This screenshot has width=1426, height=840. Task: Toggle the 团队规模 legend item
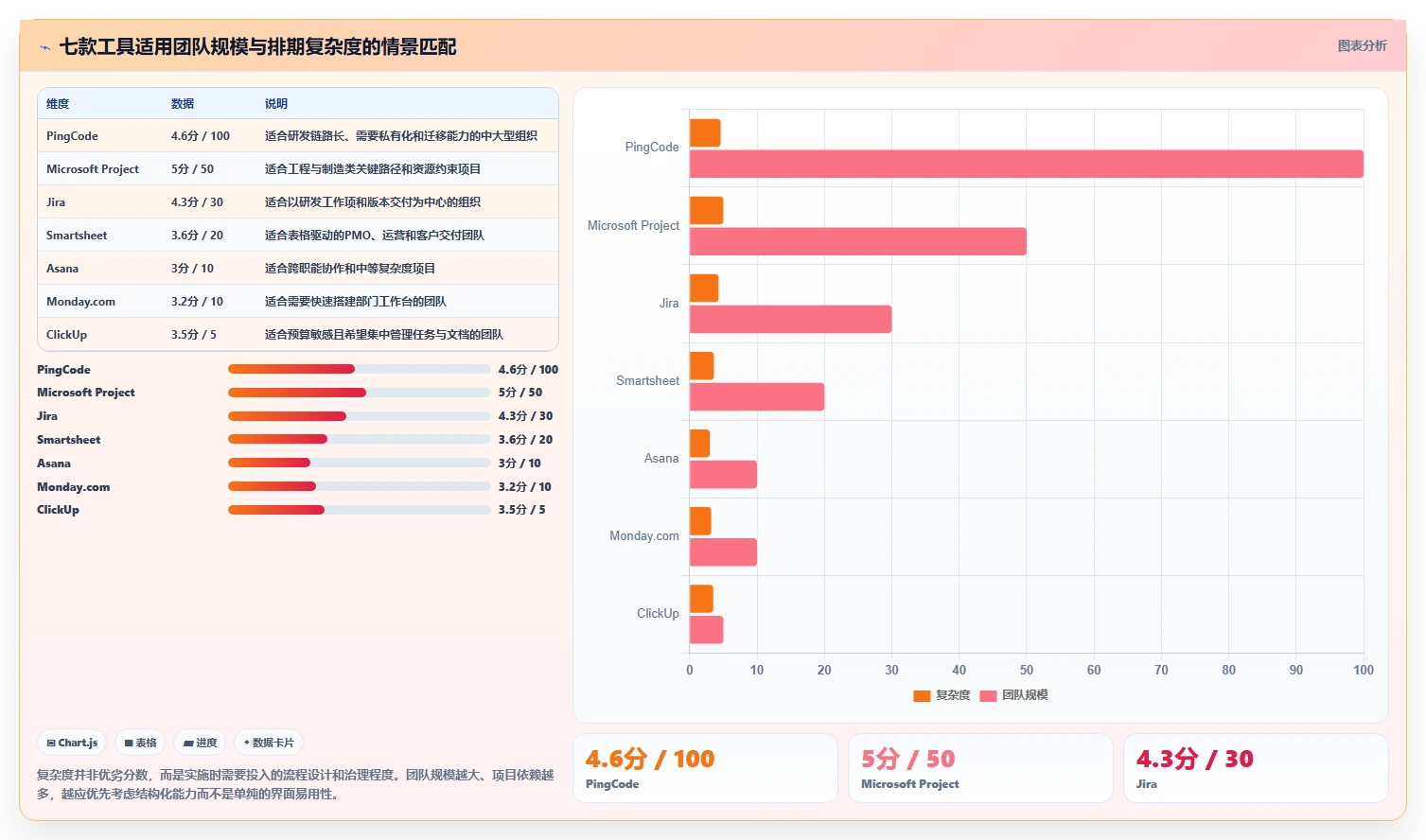click(1013, 695)
